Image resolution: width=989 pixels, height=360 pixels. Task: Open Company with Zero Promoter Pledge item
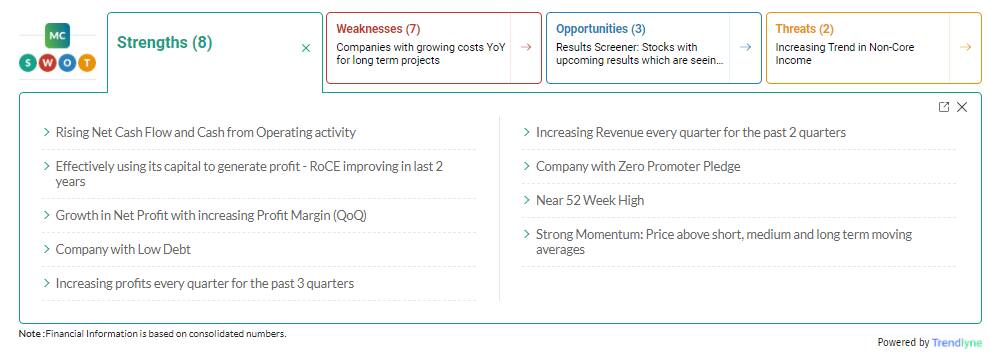pos(638,166)
